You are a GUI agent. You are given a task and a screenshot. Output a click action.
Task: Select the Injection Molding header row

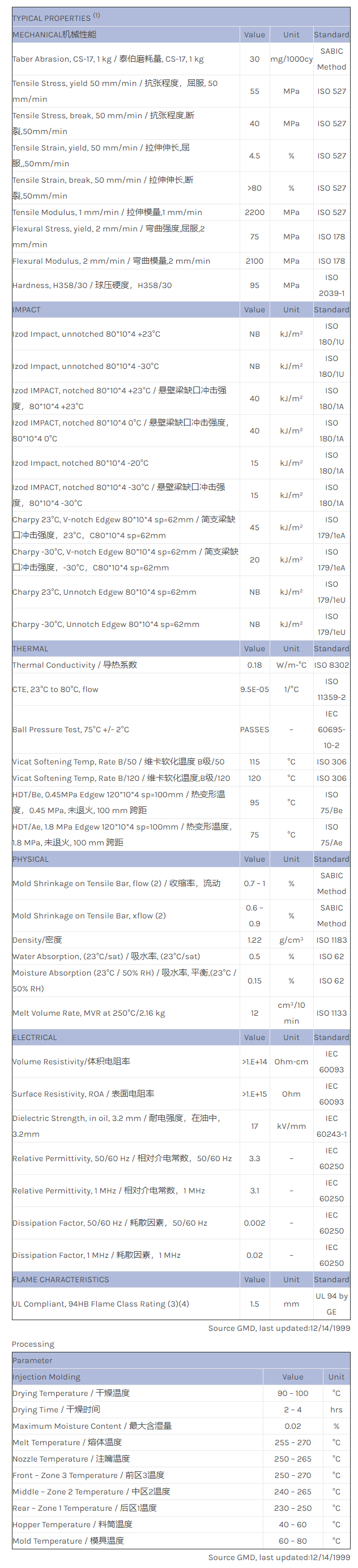point(46,1377)
